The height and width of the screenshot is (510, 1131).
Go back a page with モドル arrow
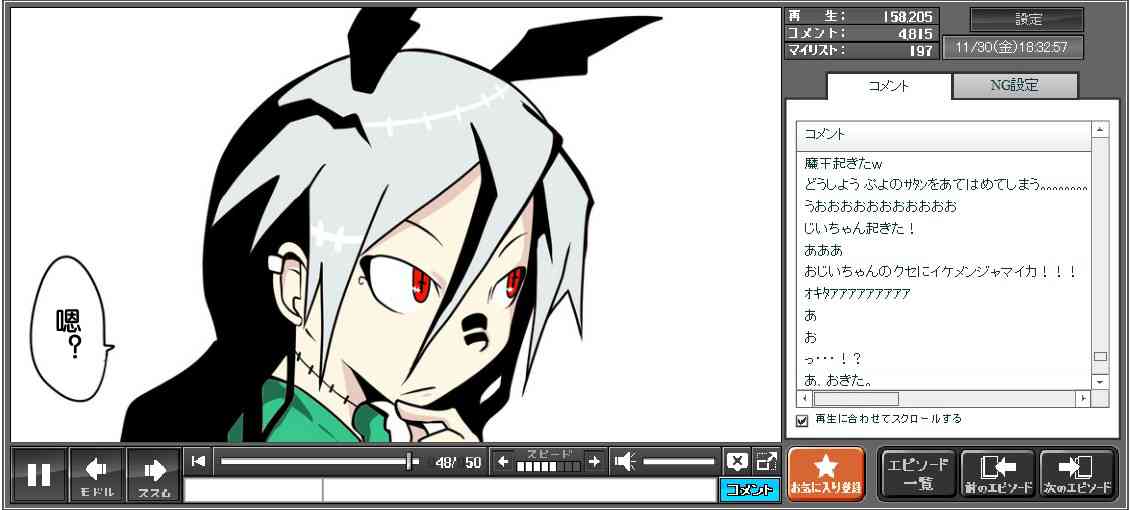(x=97, y=474)
